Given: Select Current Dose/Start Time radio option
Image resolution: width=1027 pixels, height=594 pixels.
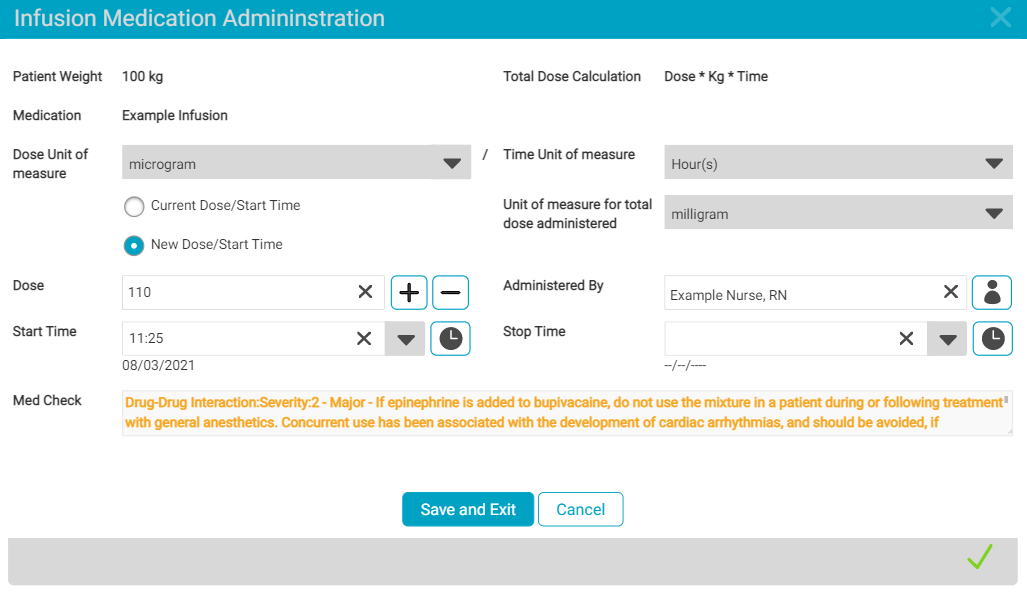Looking at the screenshot, I should (x=134, y=206).
